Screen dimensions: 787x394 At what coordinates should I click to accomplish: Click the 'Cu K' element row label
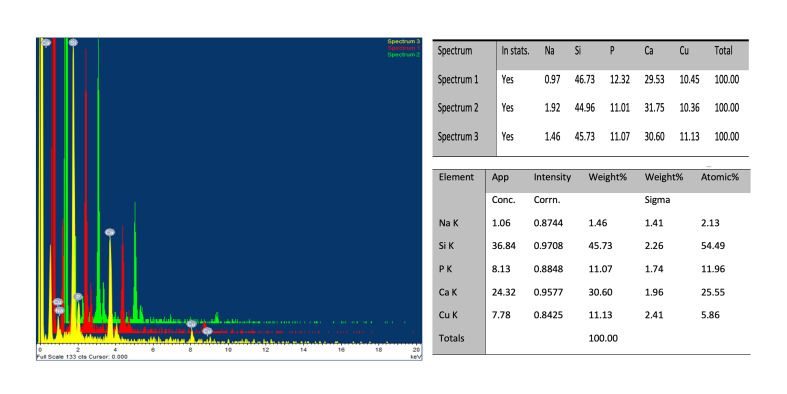(x=448, y=315)
